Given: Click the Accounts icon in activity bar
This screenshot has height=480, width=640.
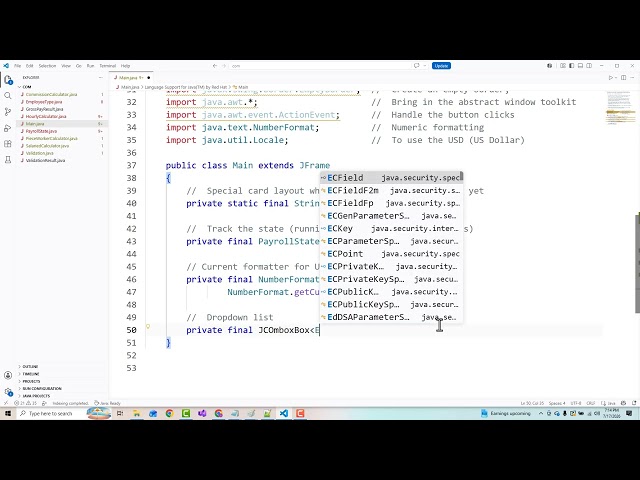Looking at the screenshot, I should pyautogui.click(x=8, y=376).
